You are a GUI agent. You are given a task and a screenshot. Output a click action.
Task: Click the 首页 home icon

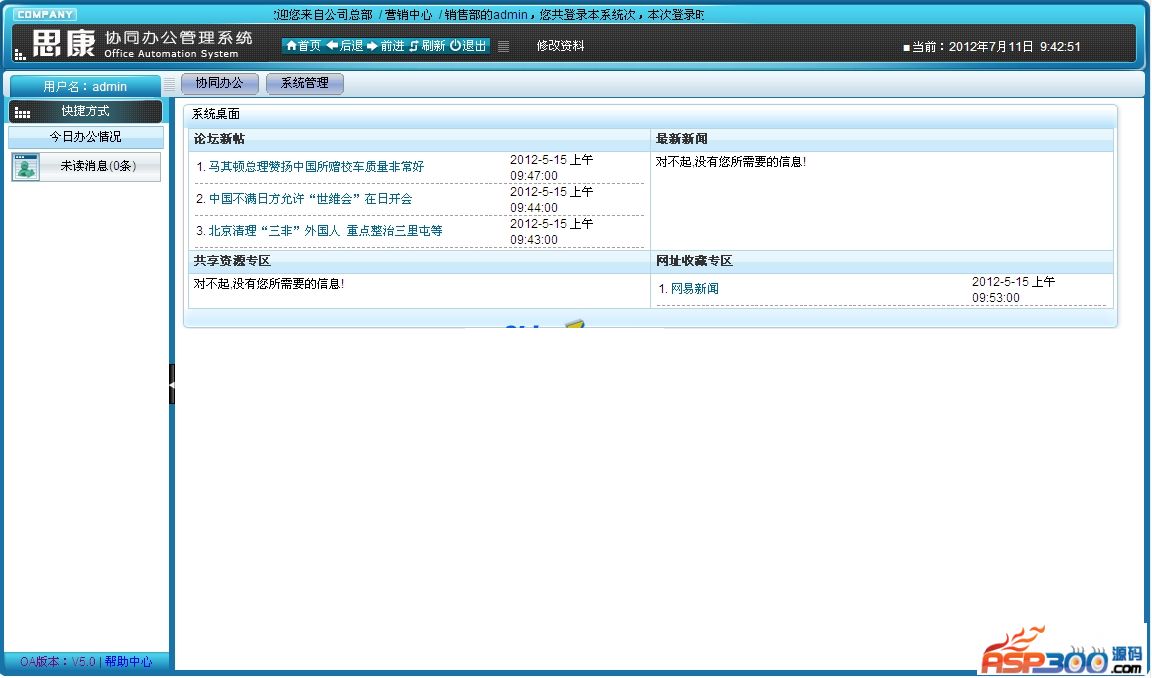tap(291, 46)
